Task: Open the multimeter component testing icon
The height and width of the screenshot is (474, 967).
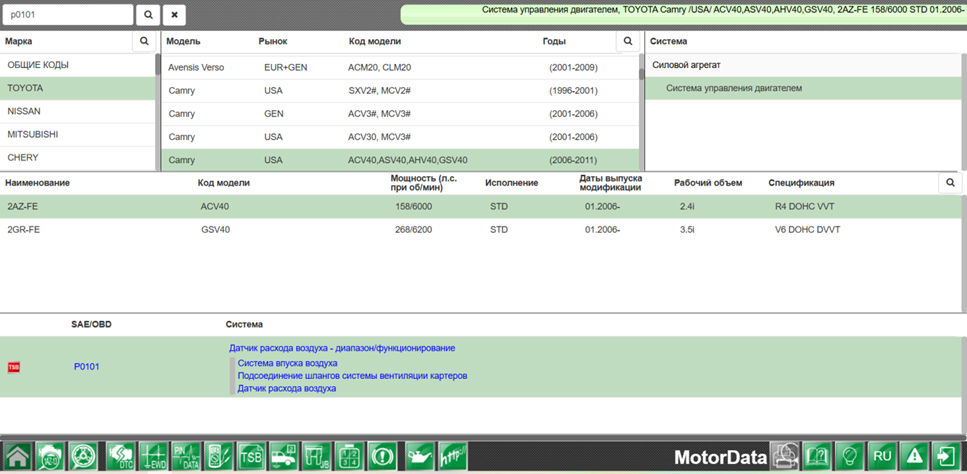Action: (x=218, y=457)
